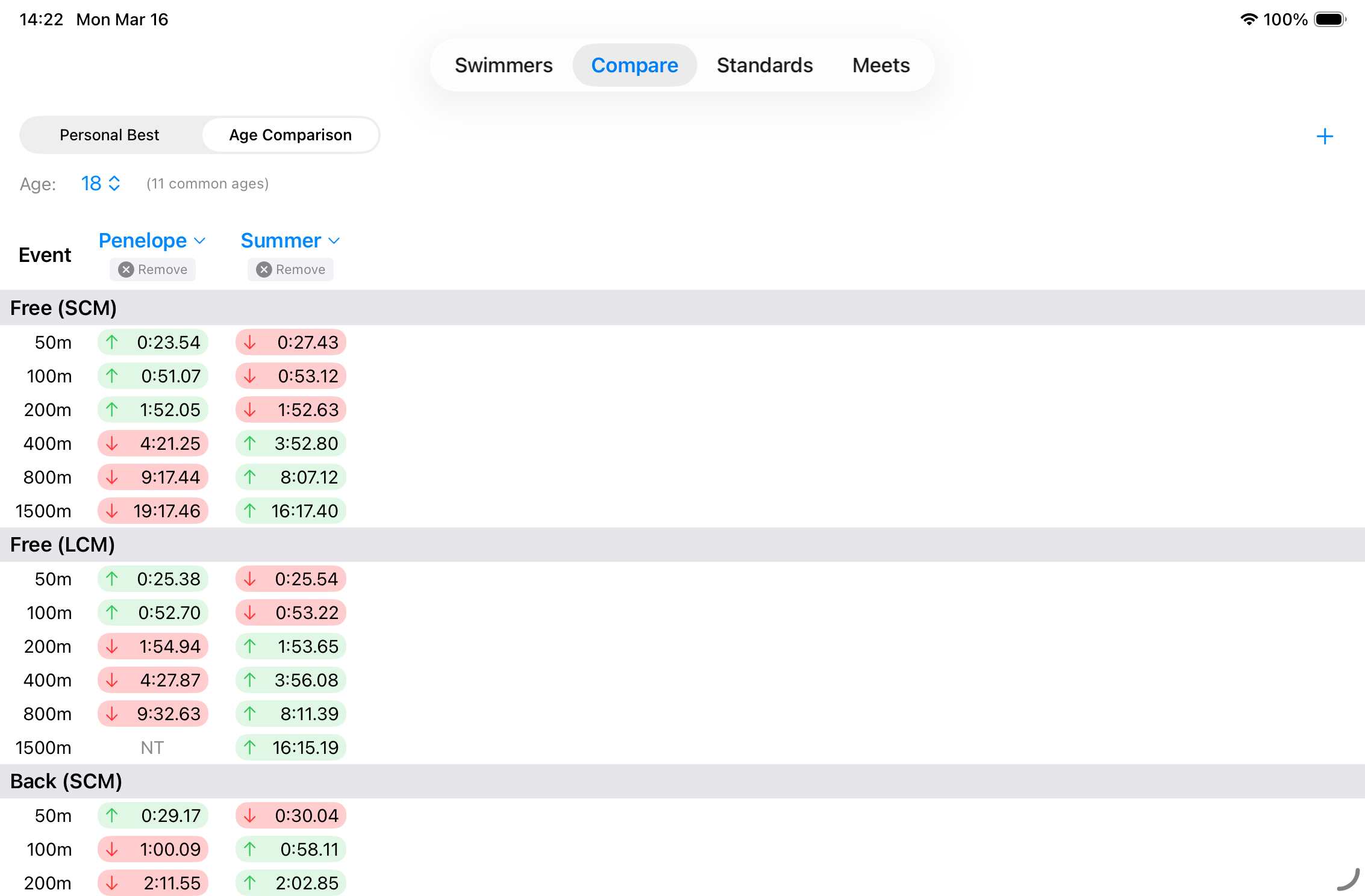1365x896 pixels.
Task: Open the Age 18 picker
Action: click(101, 184)
